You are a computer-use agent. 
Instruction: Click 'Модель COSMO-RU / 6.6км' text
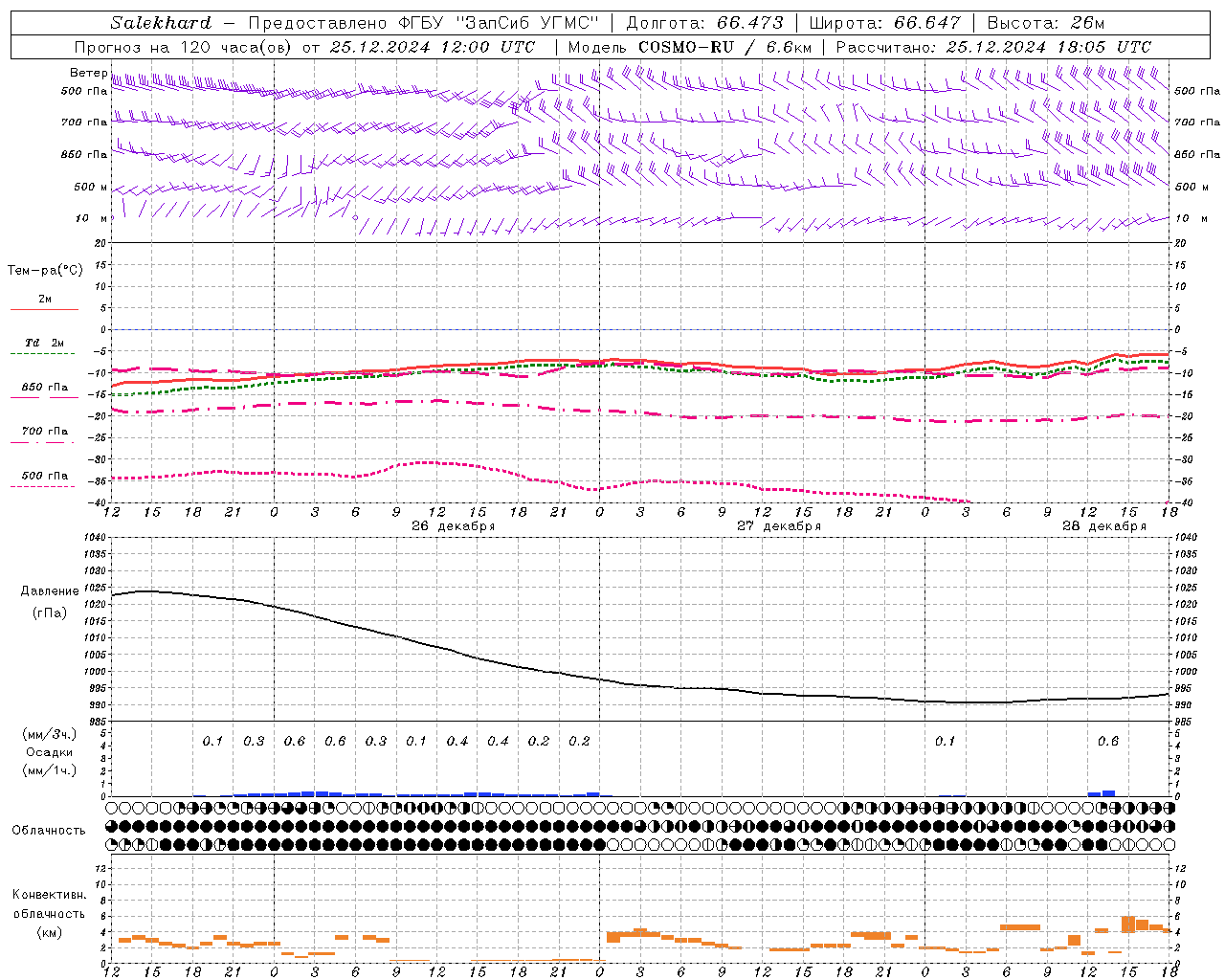click(690, 47)
